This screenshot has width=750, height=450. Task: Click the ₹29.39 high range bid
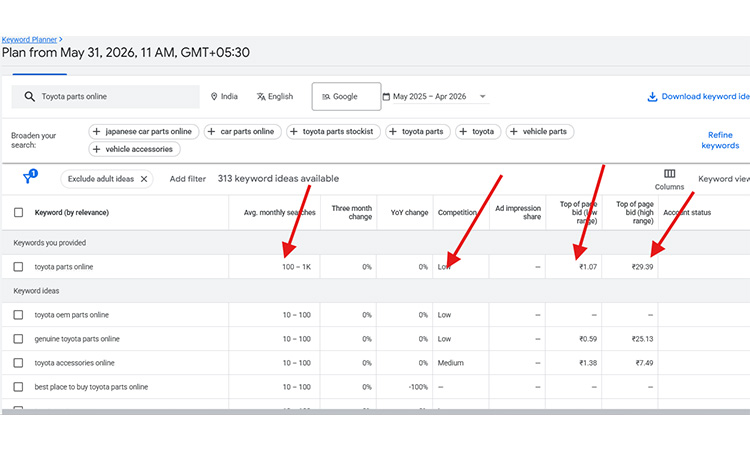click(642, 267)
